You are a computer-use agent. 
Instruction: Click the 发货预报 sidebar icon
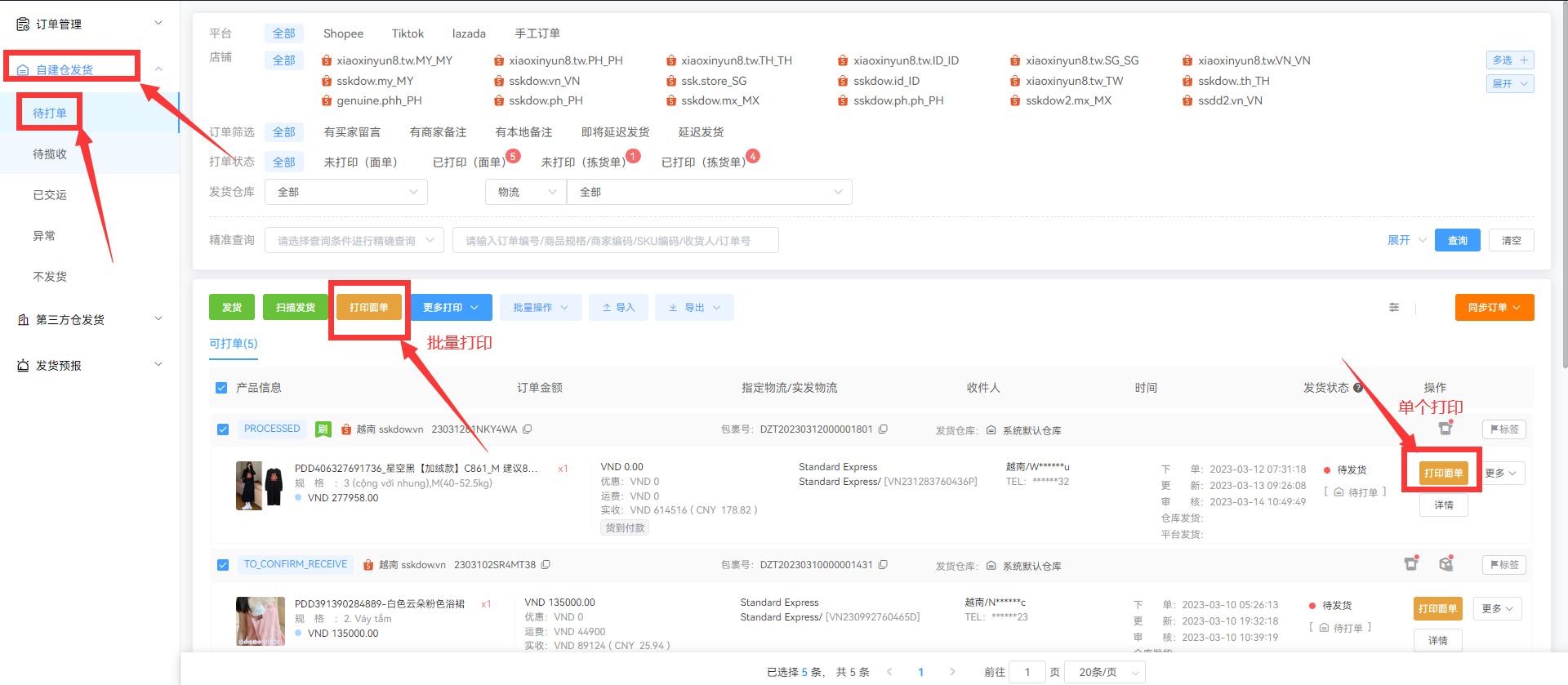23,365
